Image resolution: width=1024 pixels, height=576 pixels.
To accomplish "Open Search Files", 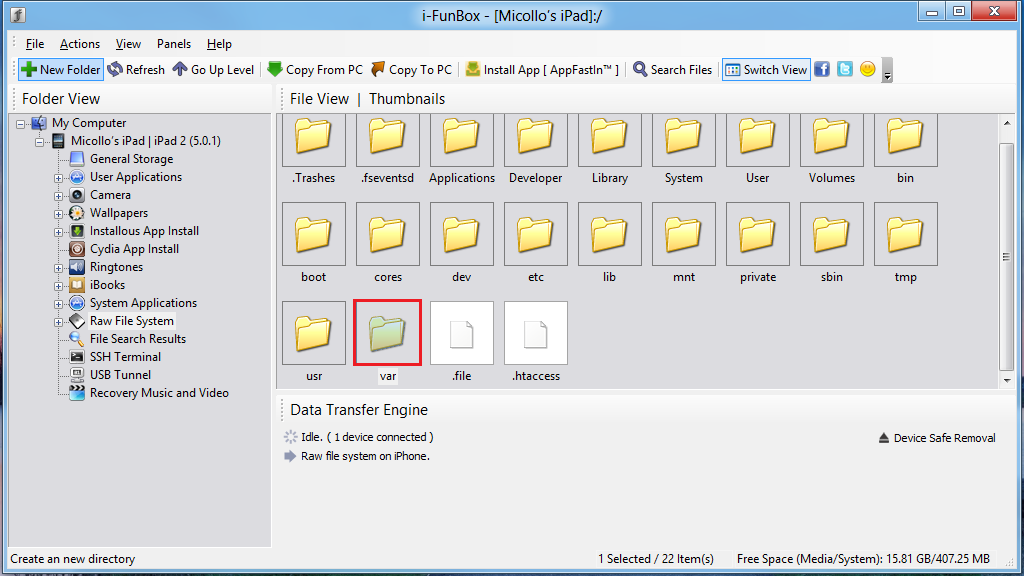I will [x=673, y=69].
